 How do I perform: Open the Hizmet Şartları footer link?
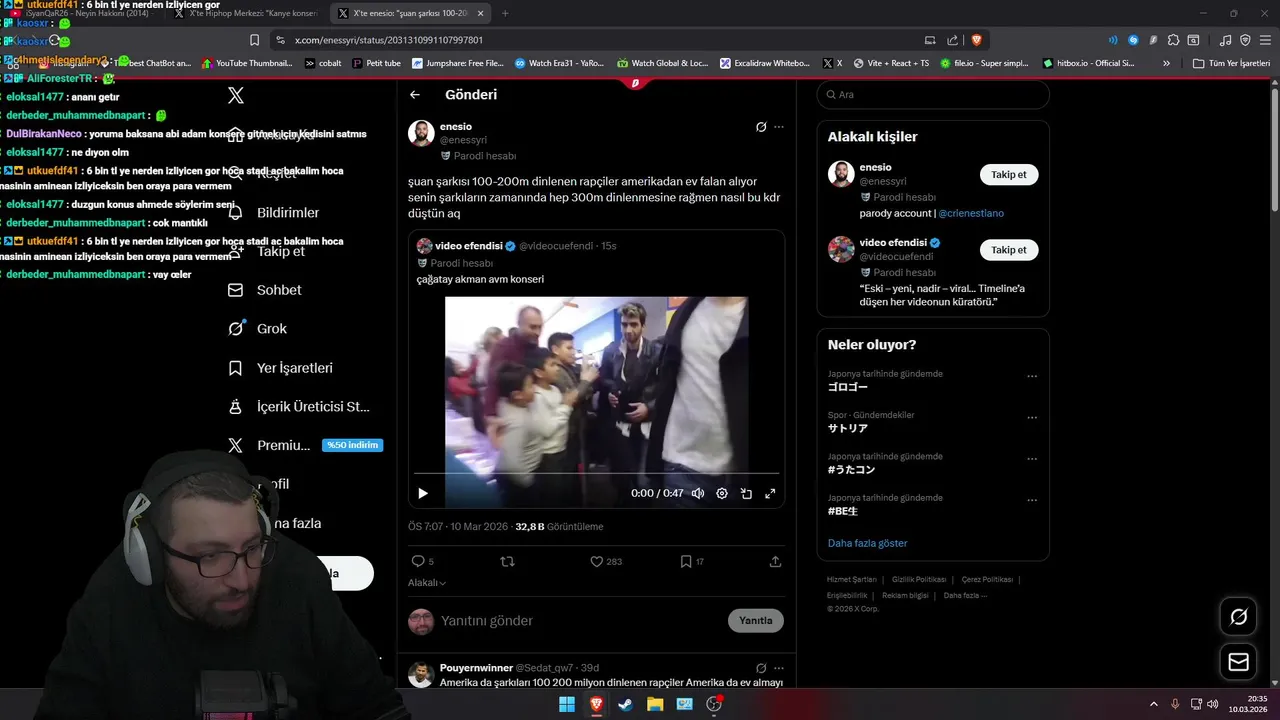852,580
